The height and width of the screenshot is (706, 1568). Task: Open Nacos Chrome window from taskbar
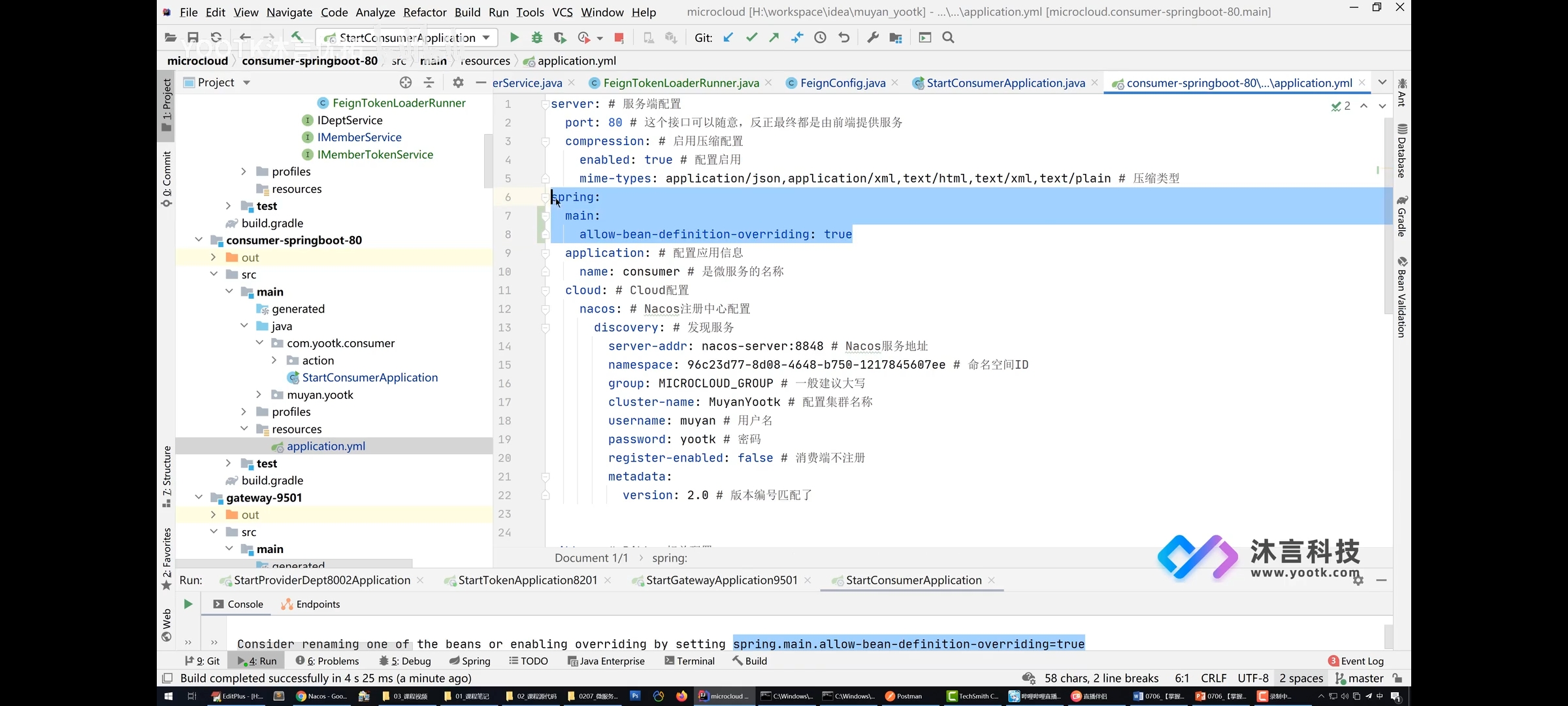[x=321, y=696]
